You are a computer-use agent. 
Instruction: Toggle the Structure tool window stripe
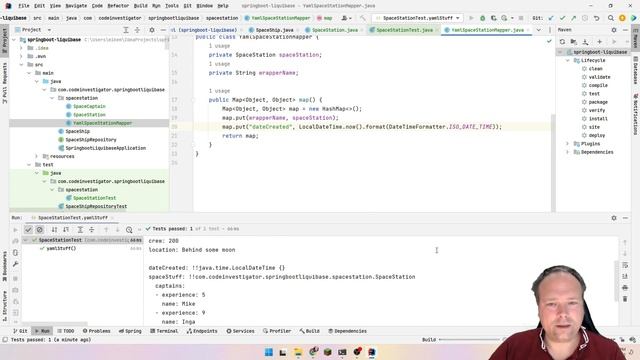coord(4,306)
